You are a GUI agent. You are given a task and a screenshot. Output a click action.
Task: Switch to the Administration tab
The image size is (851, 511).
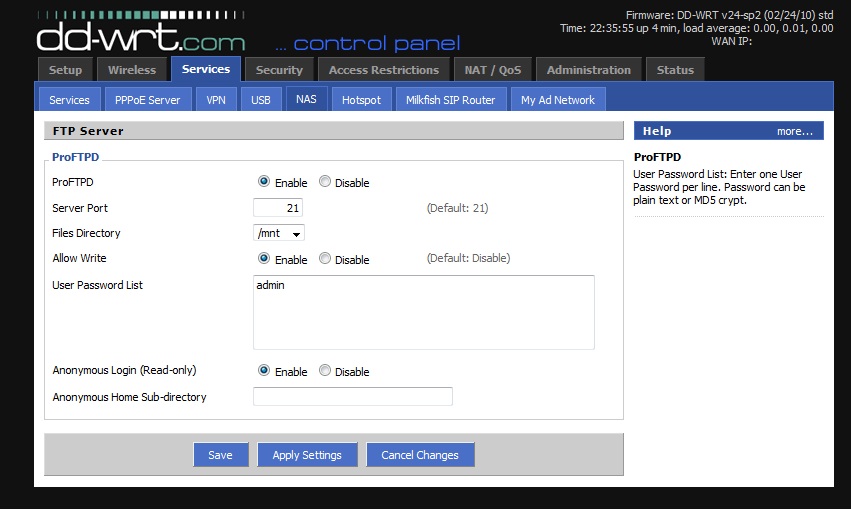click(589, 70)
